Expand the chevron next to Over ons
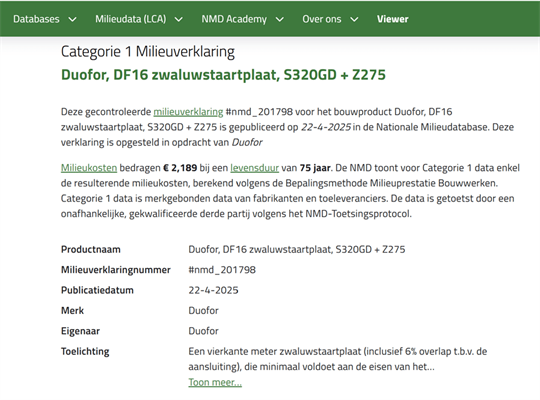 pos(354,19)
